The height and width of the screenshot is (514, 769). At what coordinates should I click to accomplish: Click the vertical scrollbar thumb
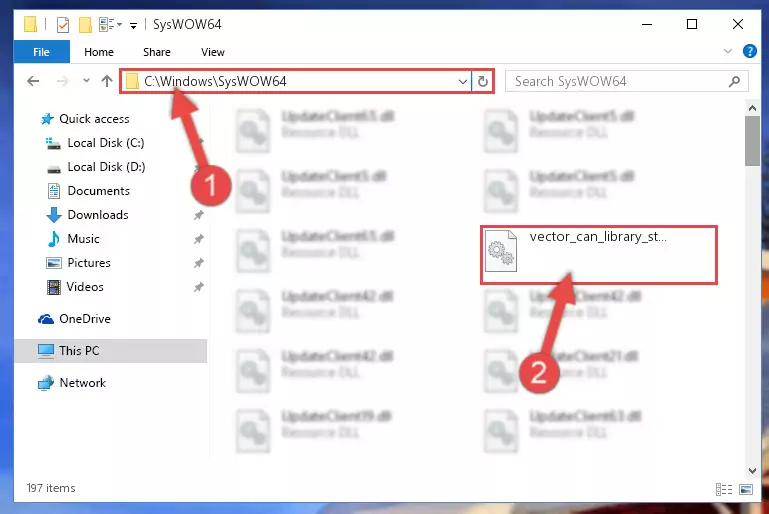tap(752, 141)
